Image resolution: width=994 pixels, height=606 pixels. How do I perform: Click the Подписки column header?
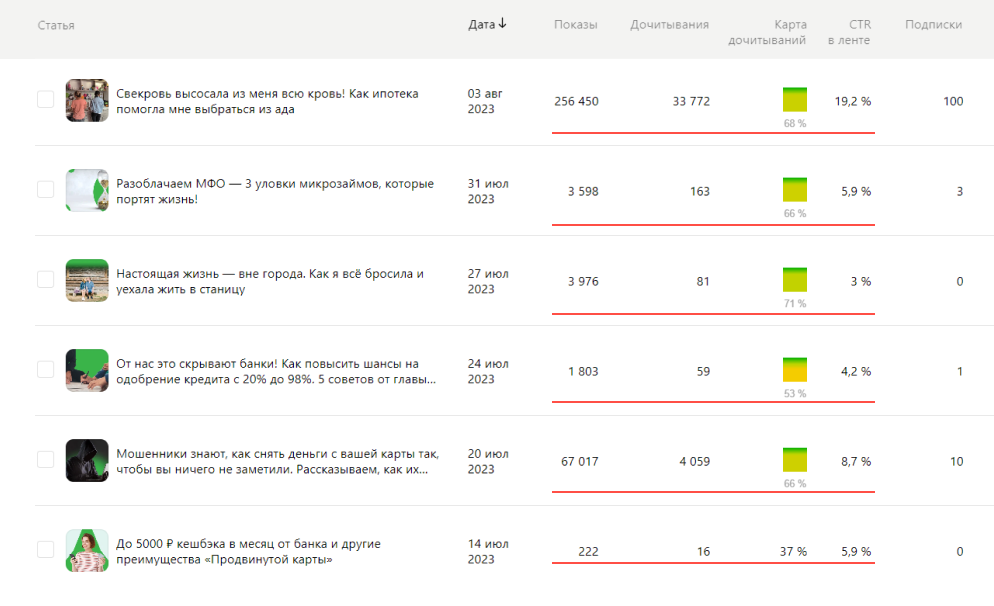(x=933, y=25)
